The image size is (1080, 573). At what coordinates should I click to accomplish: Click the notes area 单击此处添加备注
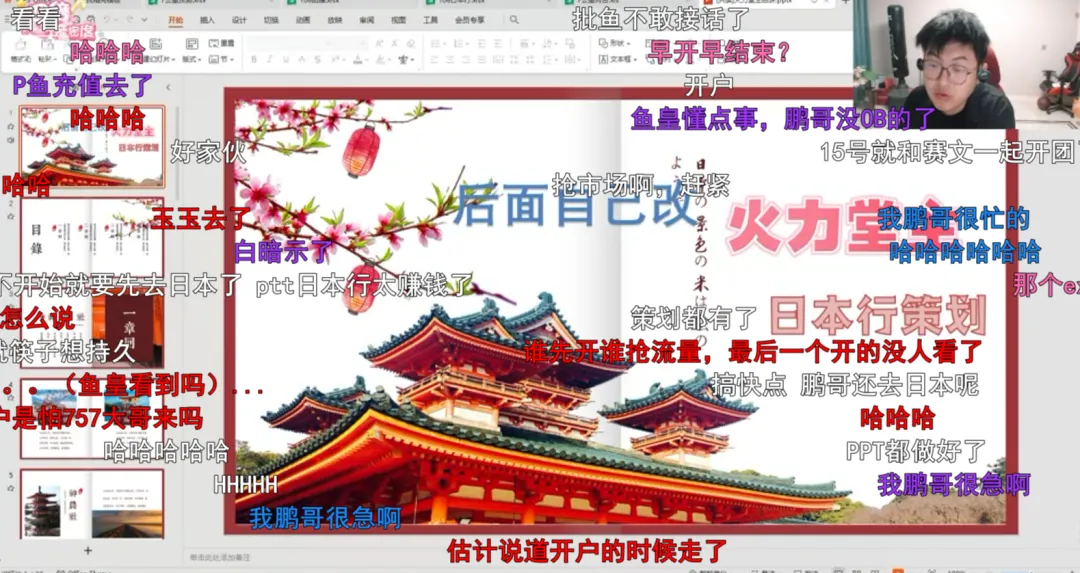tap(220, 556)
